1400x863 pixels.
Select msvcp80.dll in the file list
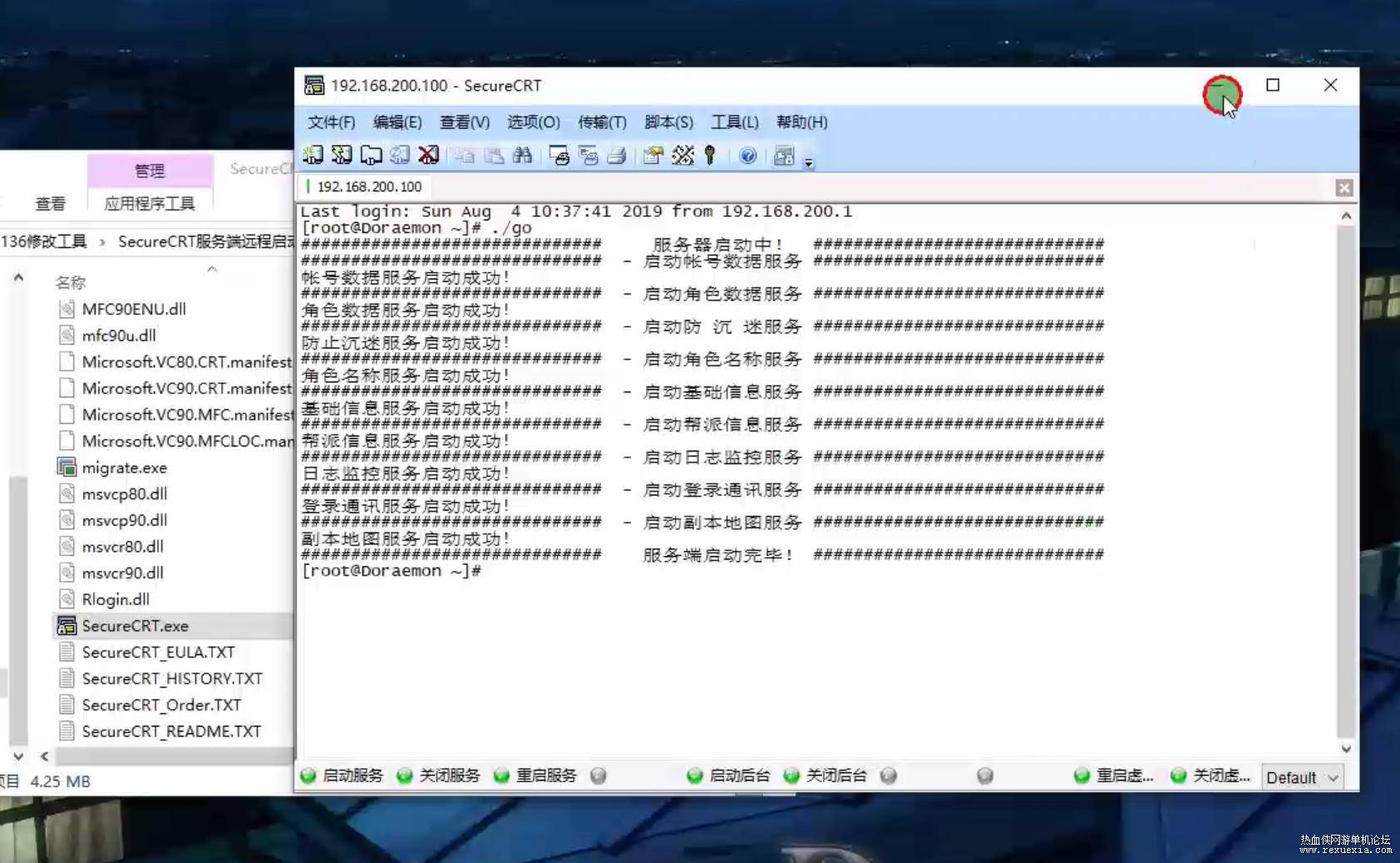point(113,494)
